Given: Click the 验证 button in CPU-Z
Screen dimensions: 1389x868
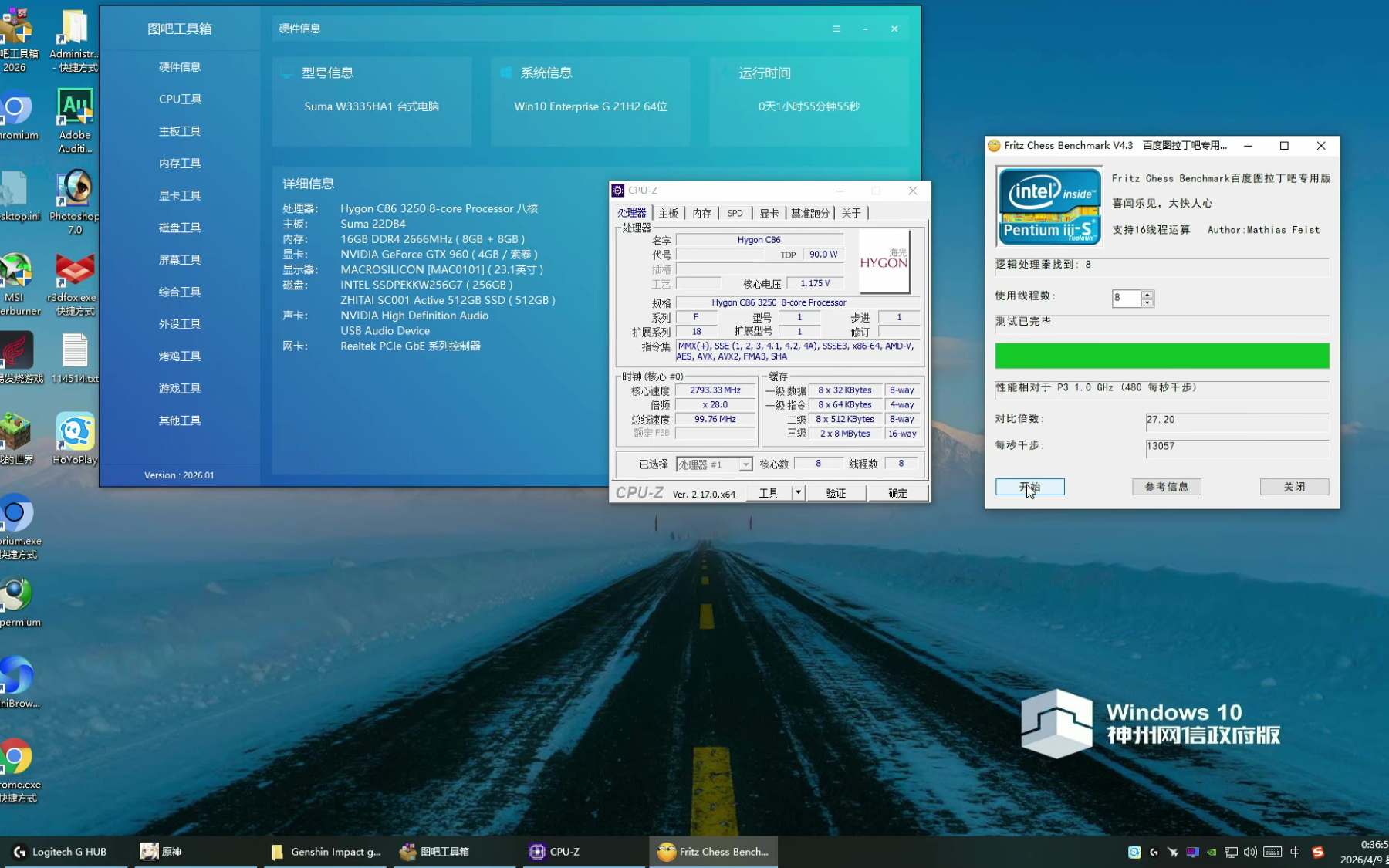Looking at the screenshot, I should (836, 493).
